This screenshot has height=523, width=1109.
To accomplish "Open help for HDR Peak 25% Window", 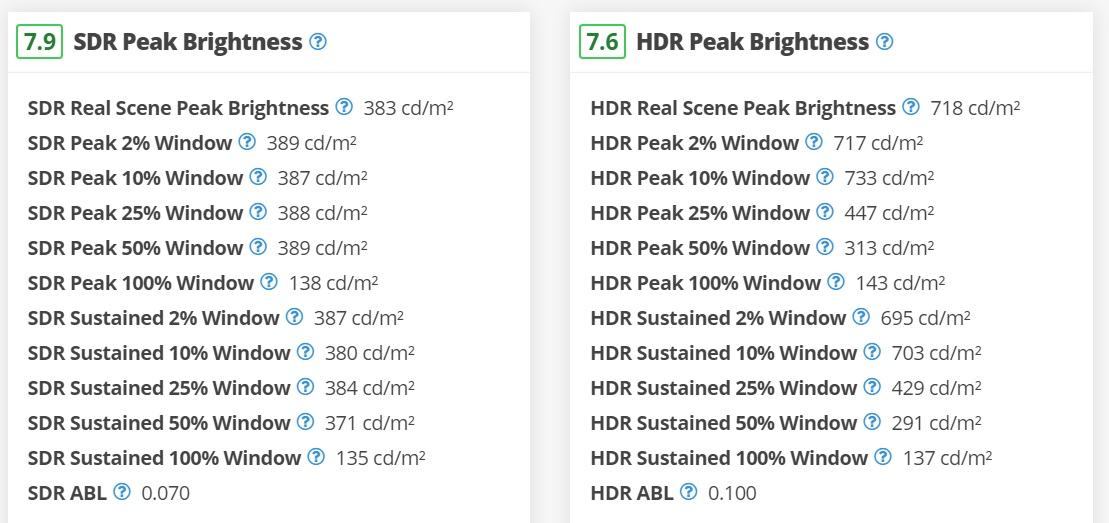I will 824,212.
